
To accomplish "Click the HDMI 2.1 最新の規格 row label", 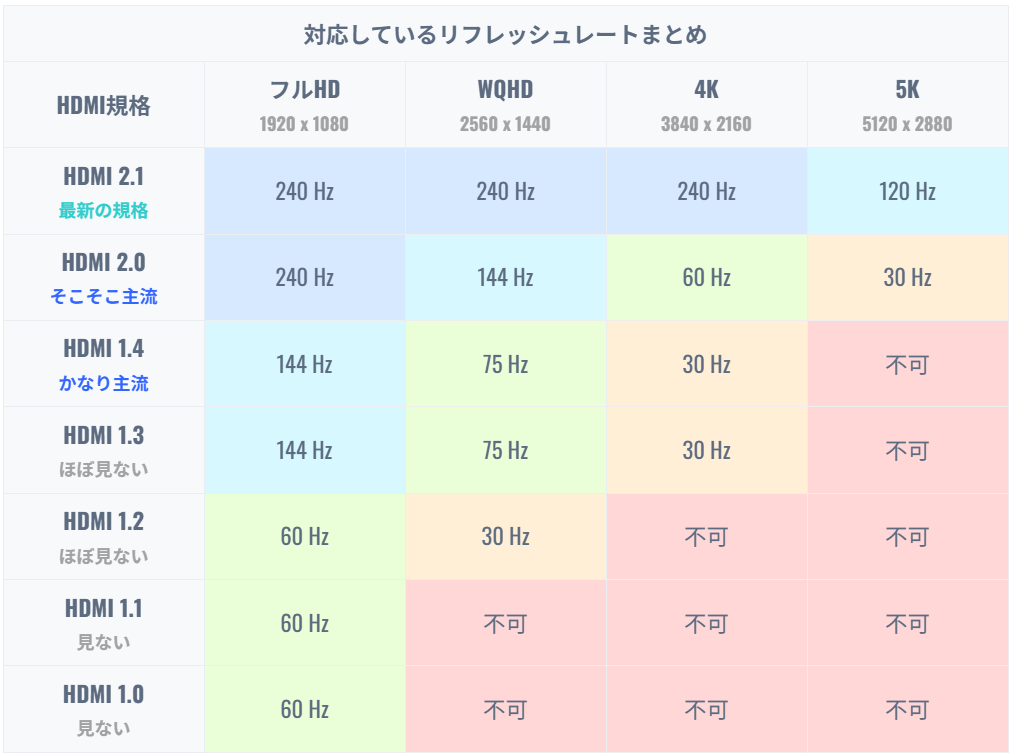I will [104, 191].
